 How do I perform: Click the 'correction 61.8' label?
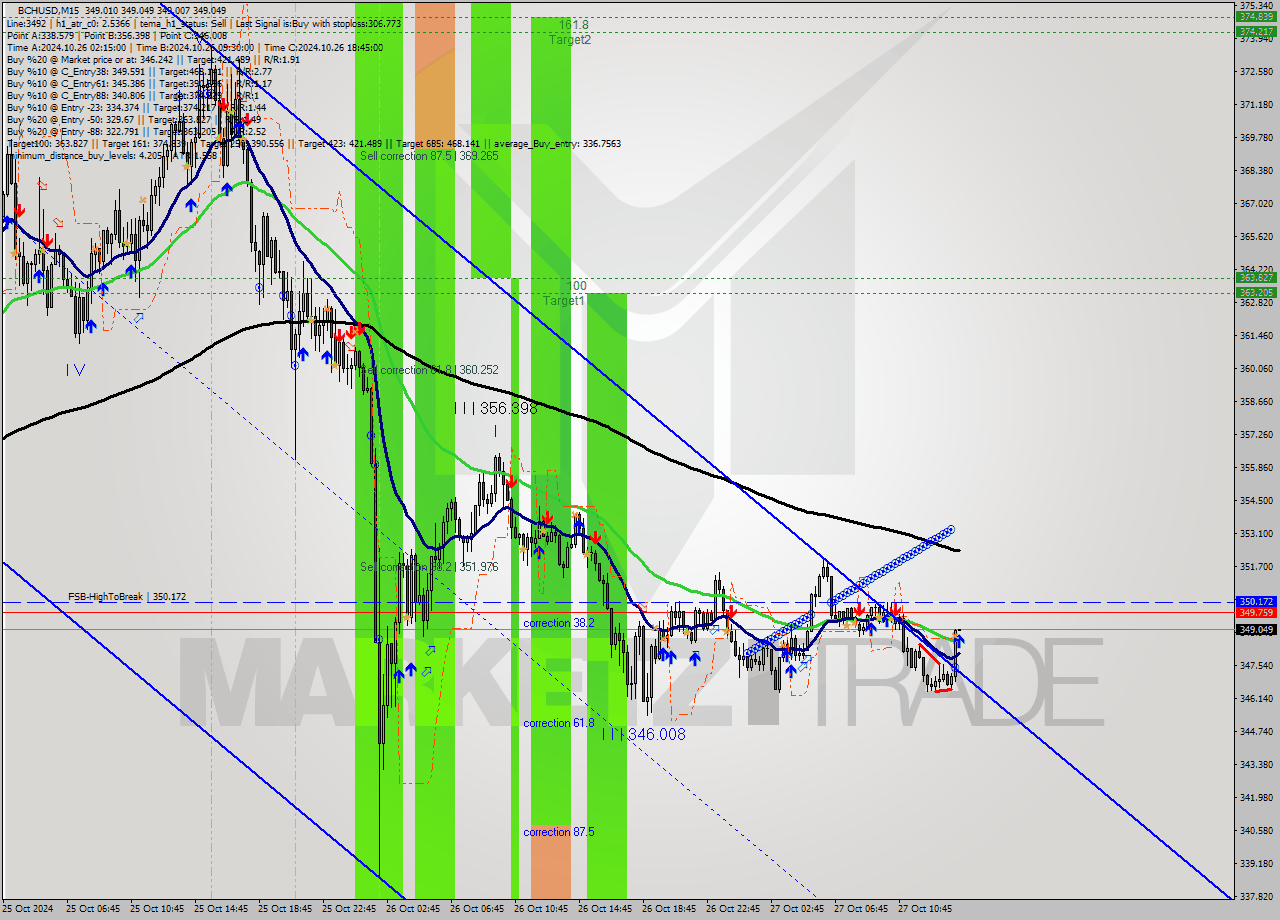click(559, 723)
